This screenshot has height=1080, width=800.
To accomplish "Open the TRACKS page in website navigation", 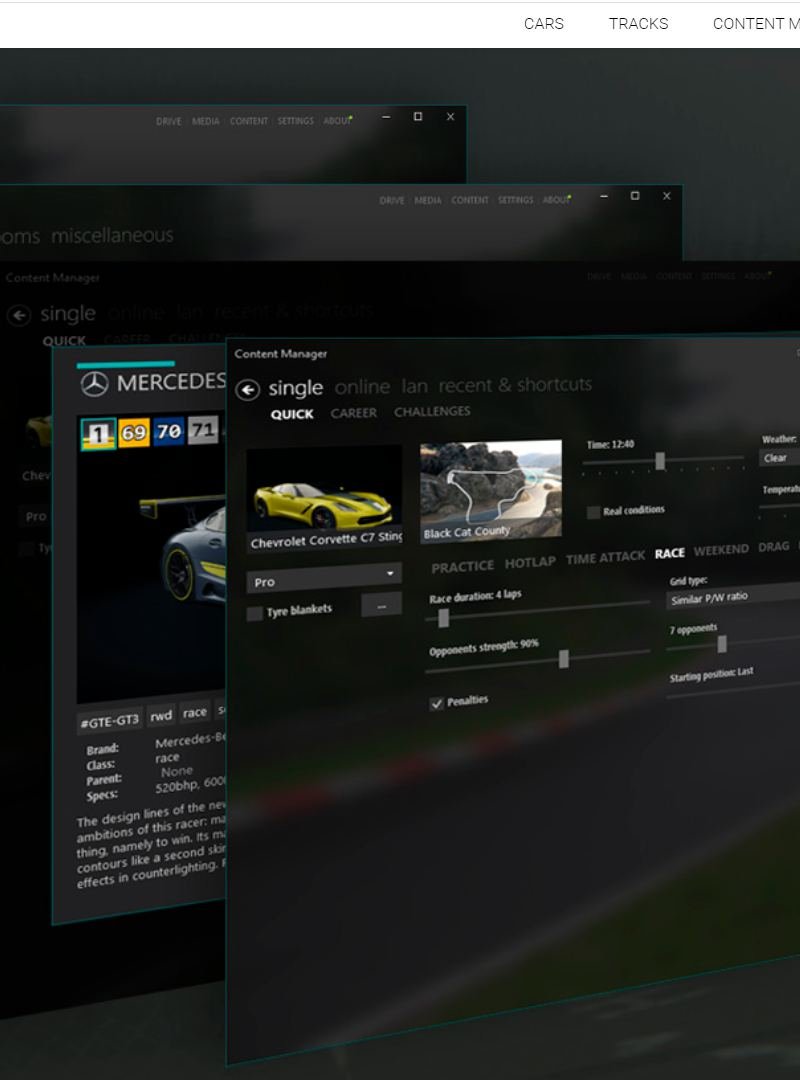I will (x=639, y=24).
